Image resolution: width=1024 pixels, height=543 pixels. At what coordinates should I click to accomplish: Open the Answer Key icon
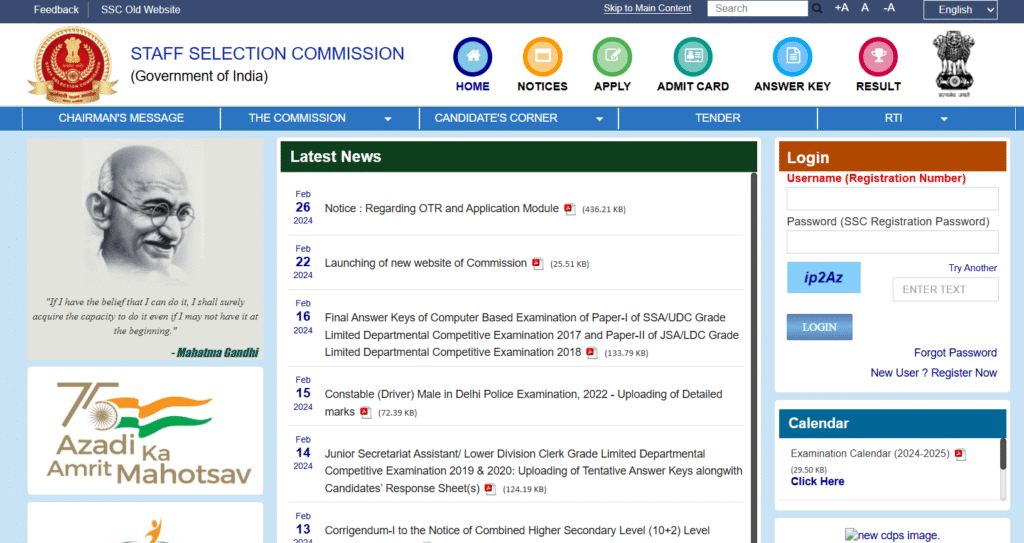(792, 57)
